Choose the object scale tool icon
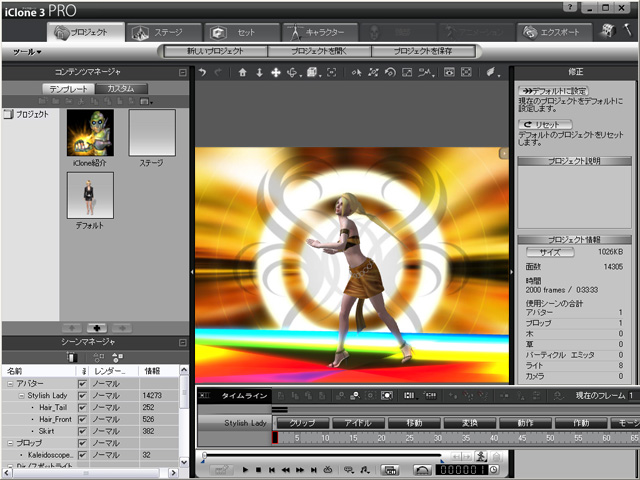The height and width of the screenshot is (480, 640). (x=407, y=73)
